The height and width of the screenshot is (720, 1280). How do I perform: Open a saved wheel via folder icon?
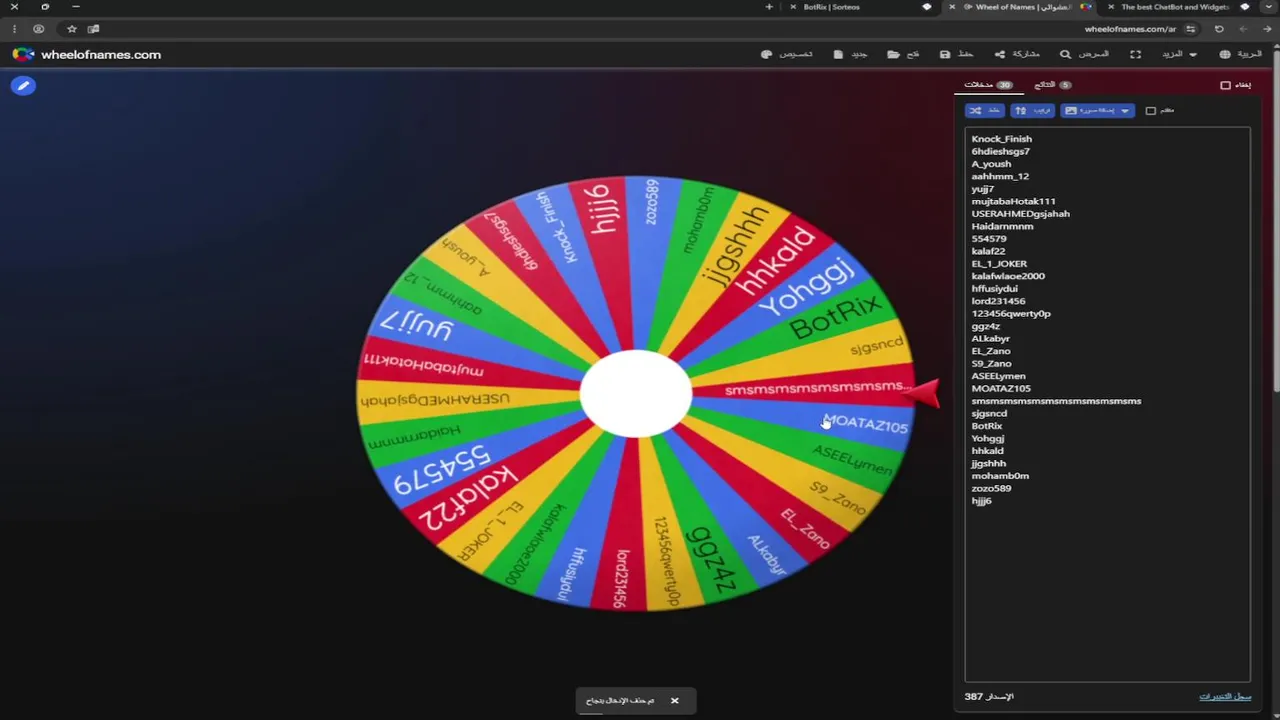click(892, 54)
